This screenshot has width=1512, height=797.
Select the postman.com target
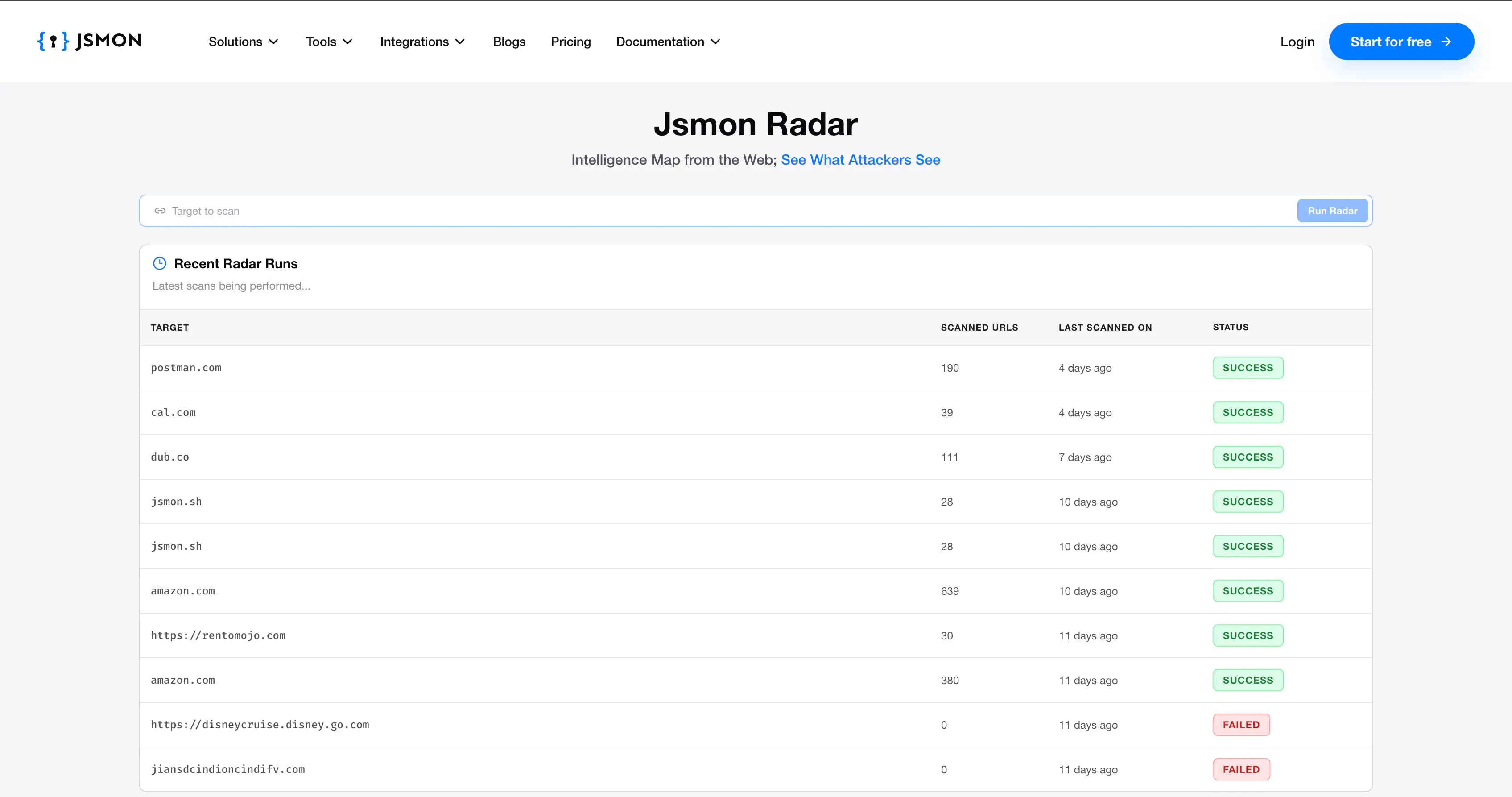coord(186,368)
